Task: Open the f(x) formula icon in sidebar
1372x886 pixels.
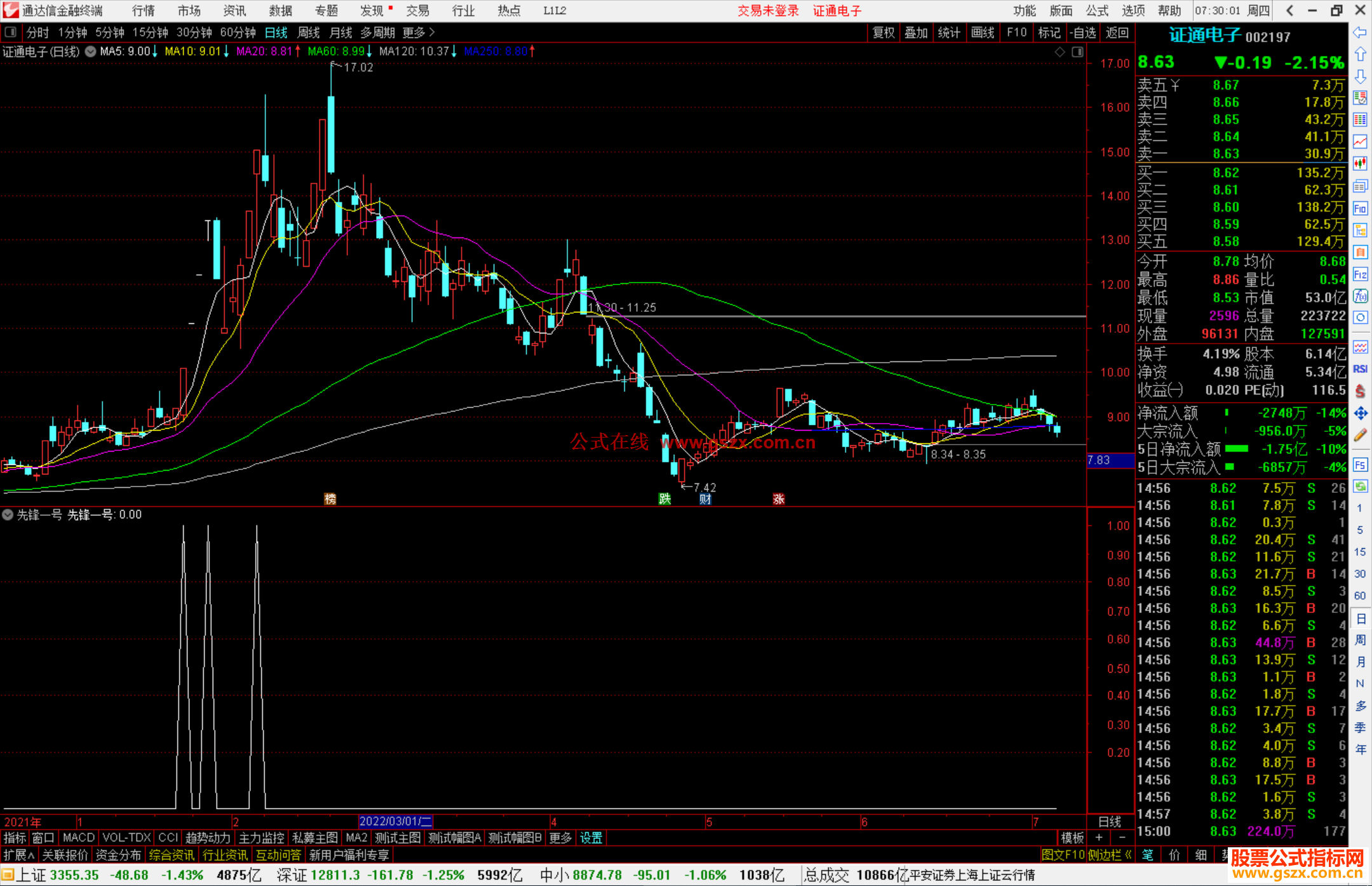Action: [1360, 296]
